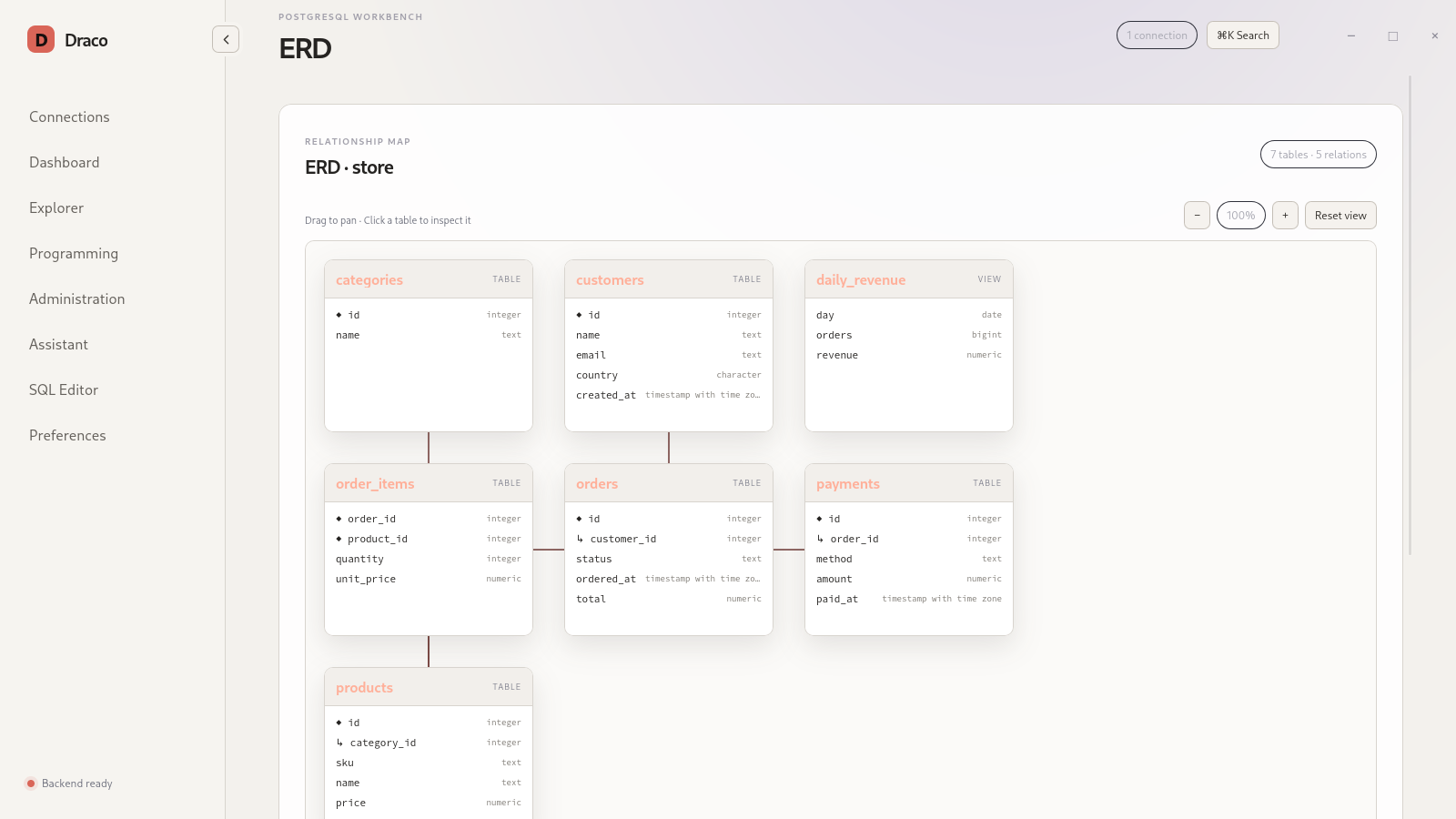Screen dimensions: 1456x819
Task: Select the customer_id foreign key in orders
Action: click(669, 539)
